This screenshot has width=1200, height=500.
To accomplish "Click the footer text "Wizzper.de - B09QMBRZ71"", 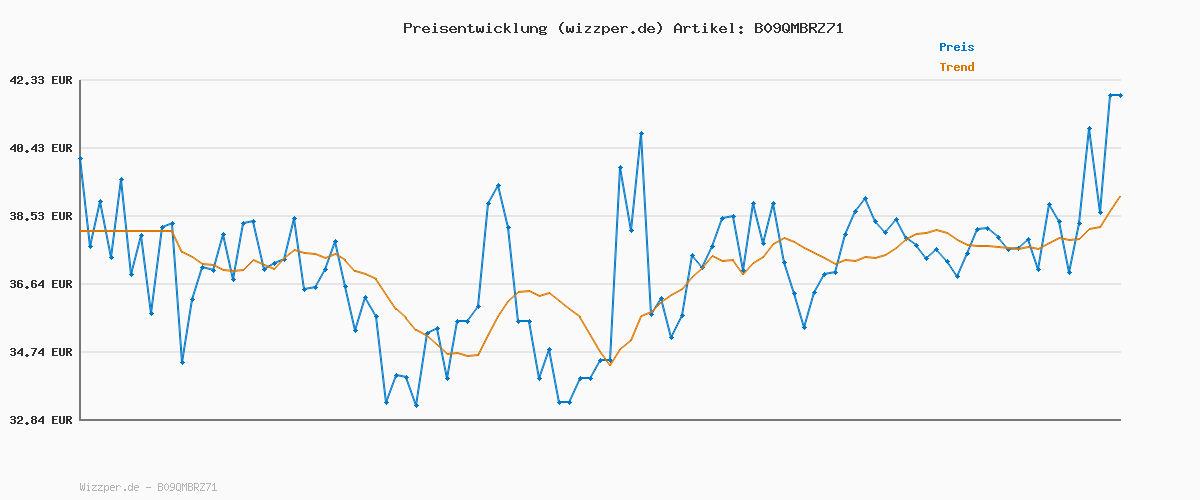I will click(x=148, y=487).
